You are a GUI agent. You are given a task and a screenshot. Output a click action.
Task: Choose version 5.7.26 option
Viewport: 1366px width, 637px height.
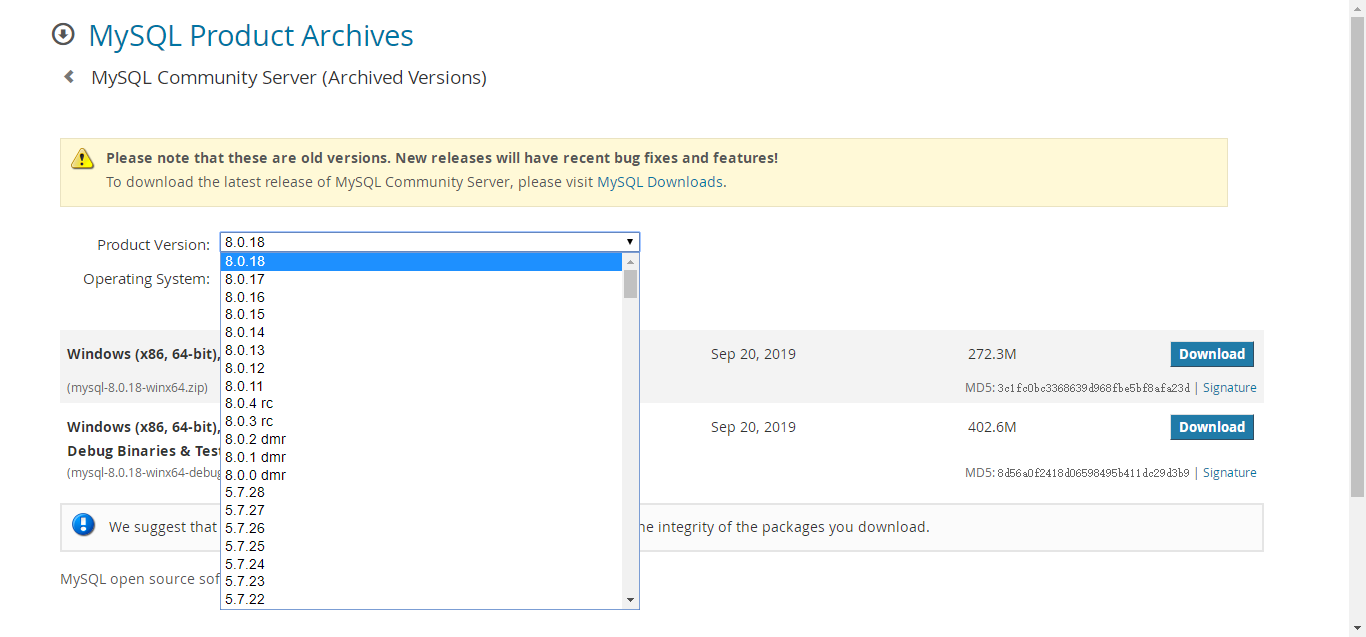[x=421, y=529]
